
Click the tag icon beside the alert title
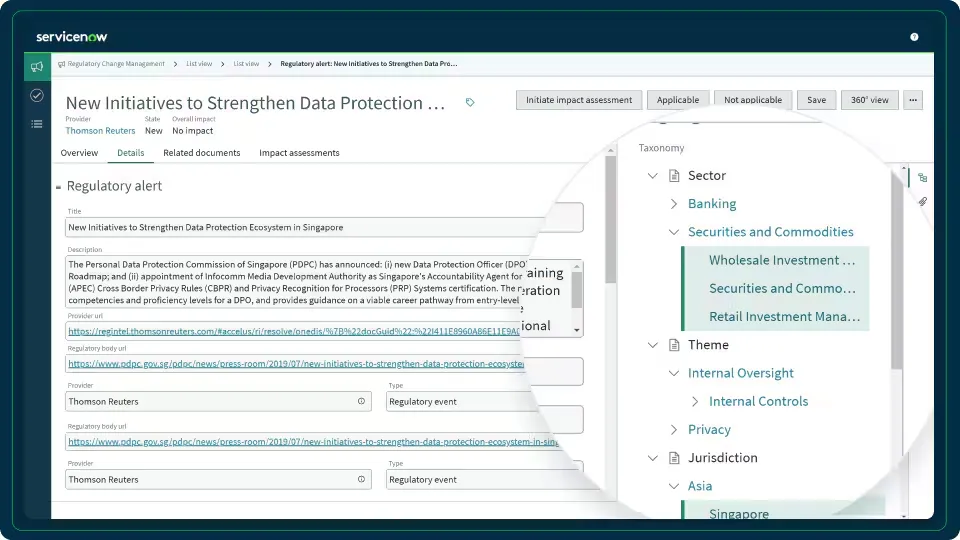(470, 102)
